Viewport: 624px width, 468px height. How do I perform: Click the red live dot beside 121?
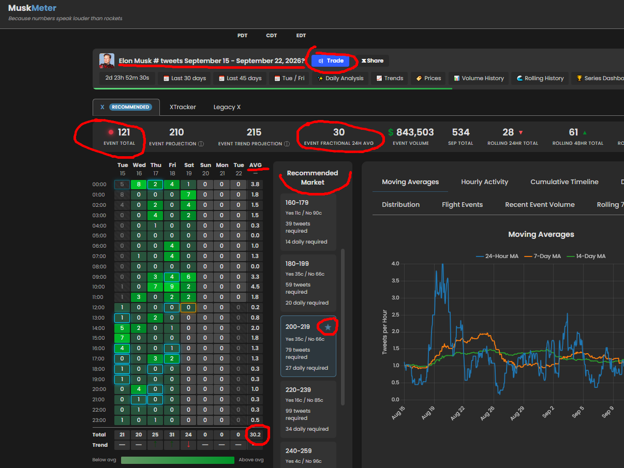point(111,133)
